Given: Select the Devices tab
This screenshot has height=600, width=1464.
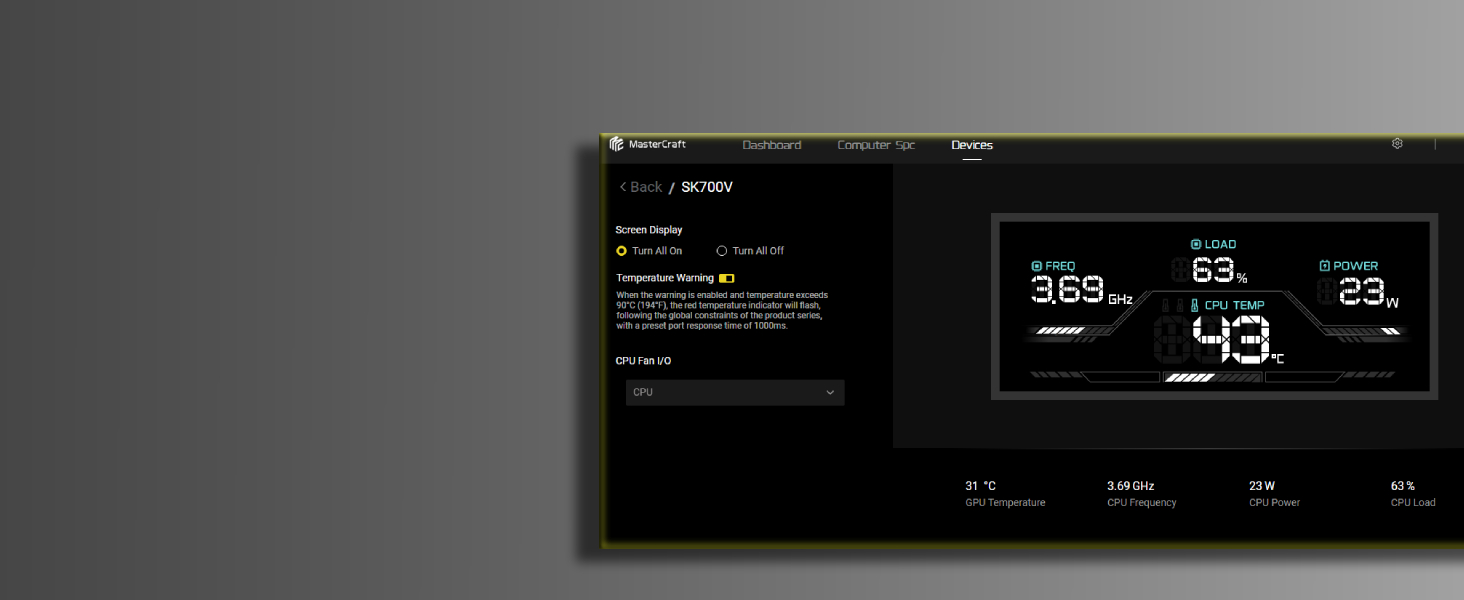Looking at the screenshot, I should coord(972,145).
